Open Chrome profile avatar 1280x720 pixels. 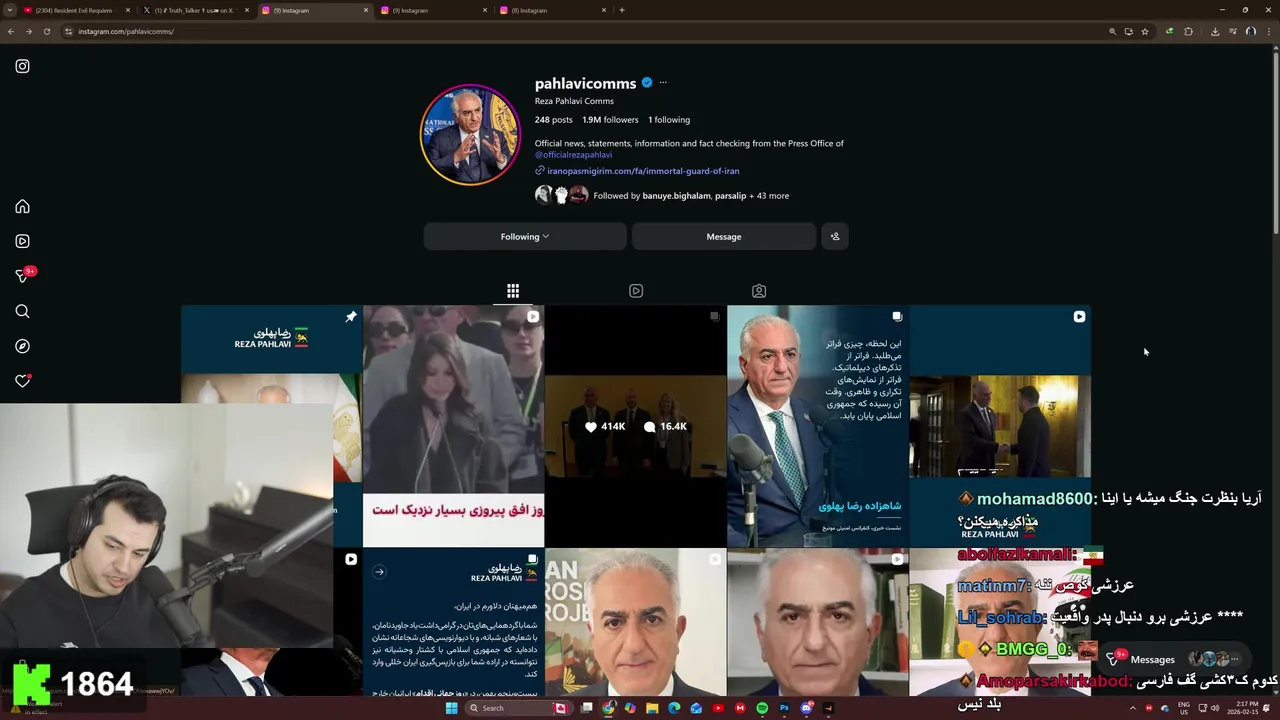click(x=1251, y=31)
